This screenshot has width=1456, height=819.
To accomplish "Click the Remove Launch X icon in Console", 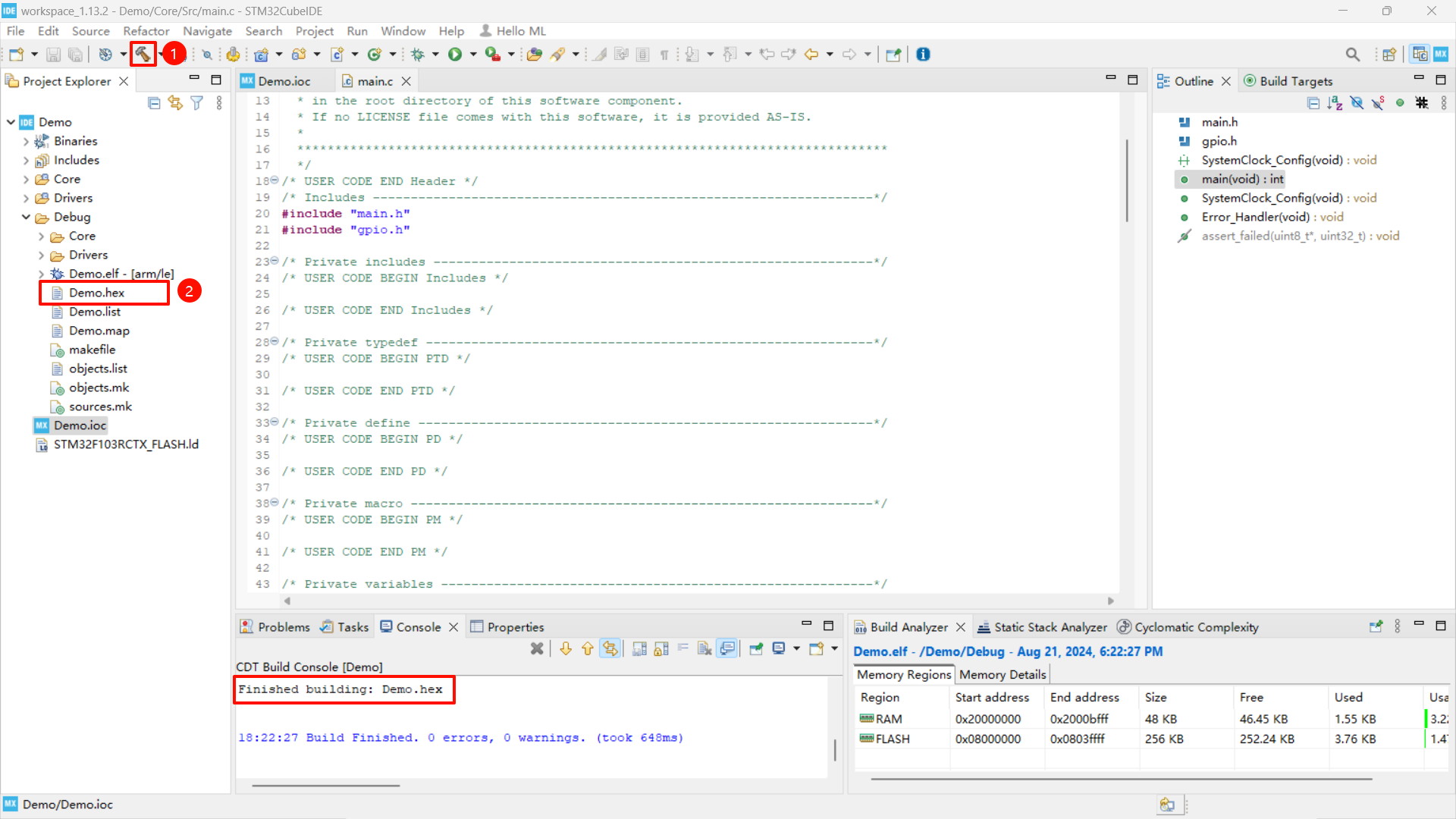I will click(537, 648).
